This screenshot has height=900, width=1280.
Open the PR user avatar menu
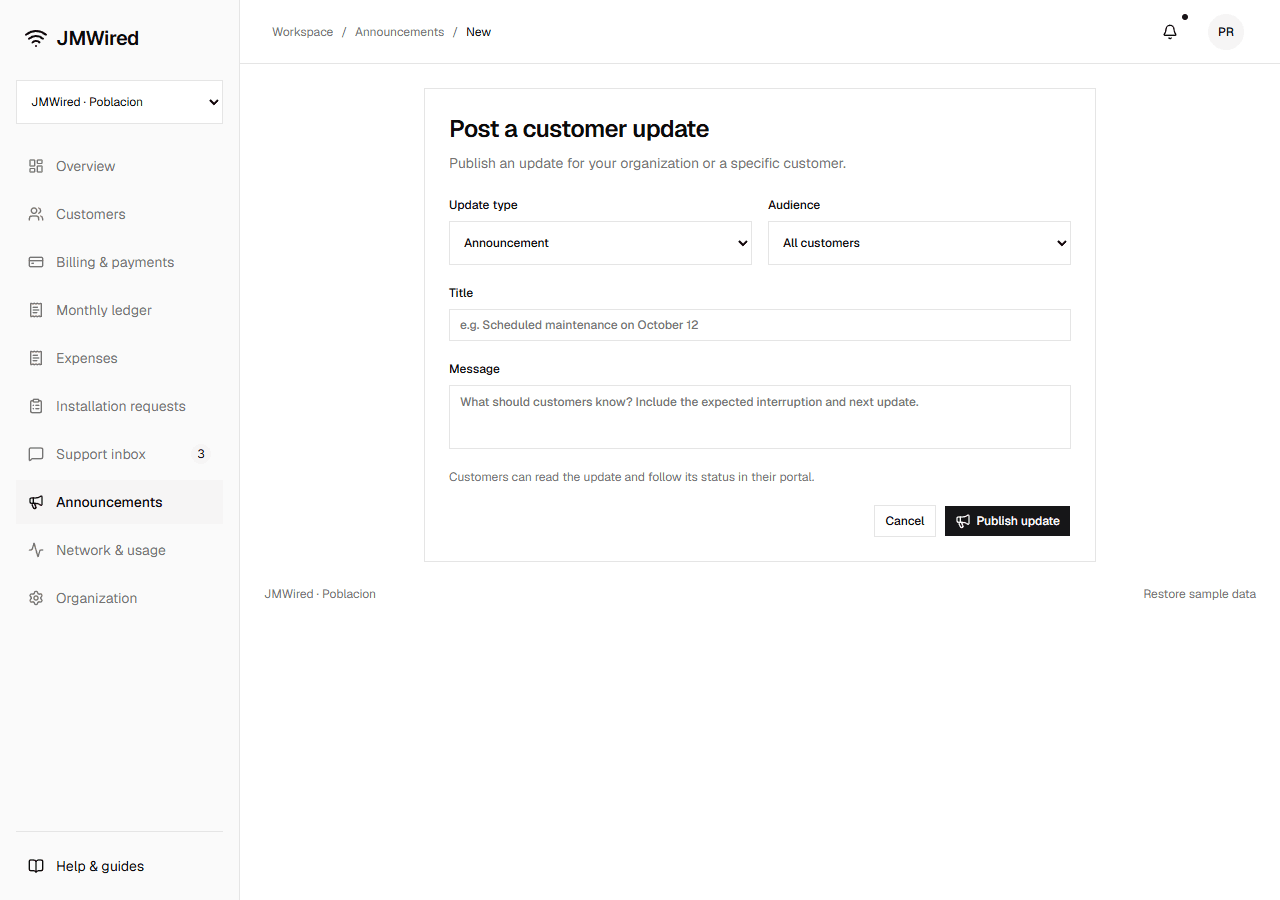point(1226,32)
